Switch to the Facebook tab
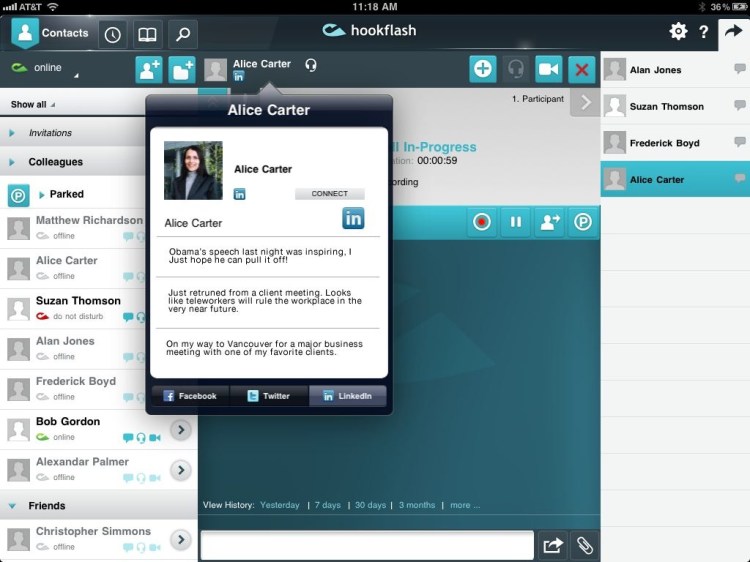 pyautogui.click(x=190, y=396)
